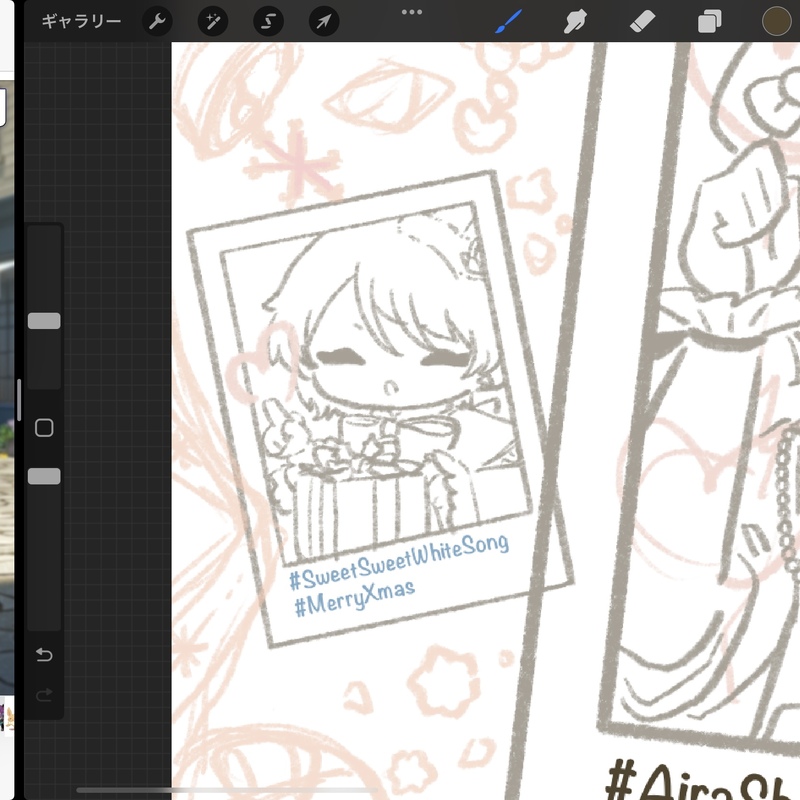Open the active color picker circle
800x800 pixels.
click(776, 21)
